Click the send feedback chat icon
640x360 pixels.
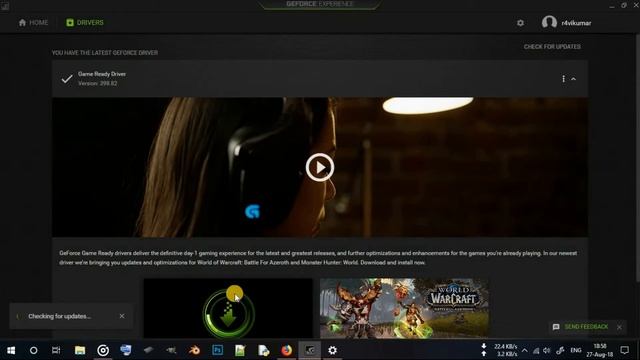tap(556, 327)
